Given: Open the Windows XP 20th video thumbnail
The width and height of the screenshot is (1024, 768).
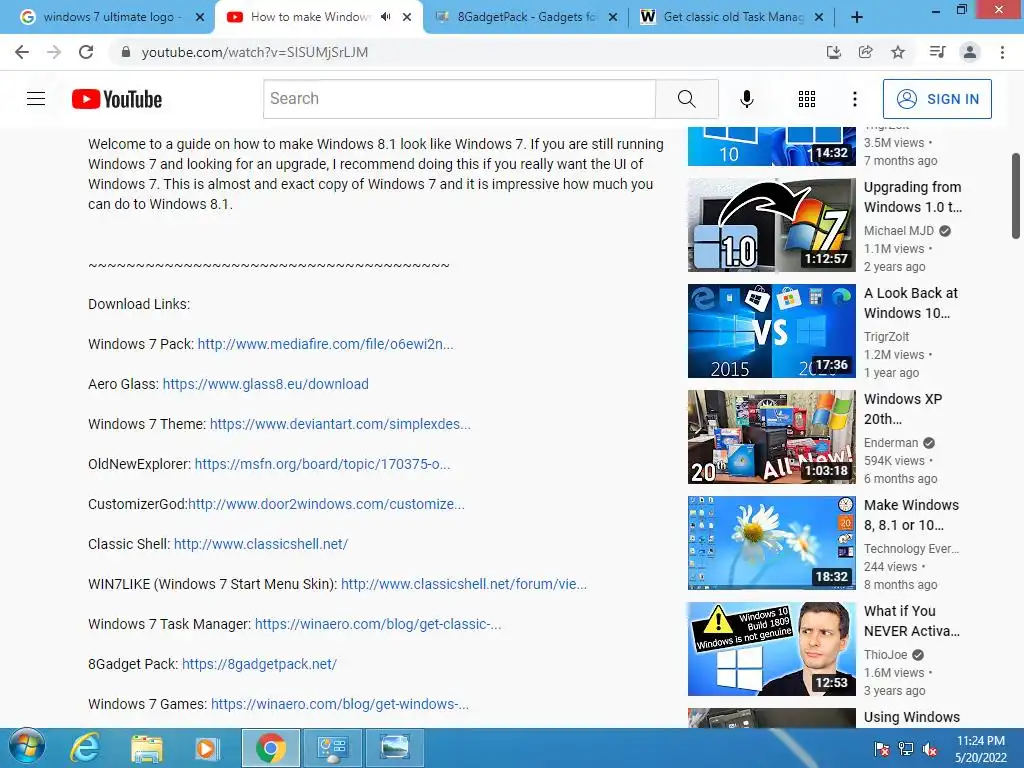Looking at the screenshot, I should [771, 437].
